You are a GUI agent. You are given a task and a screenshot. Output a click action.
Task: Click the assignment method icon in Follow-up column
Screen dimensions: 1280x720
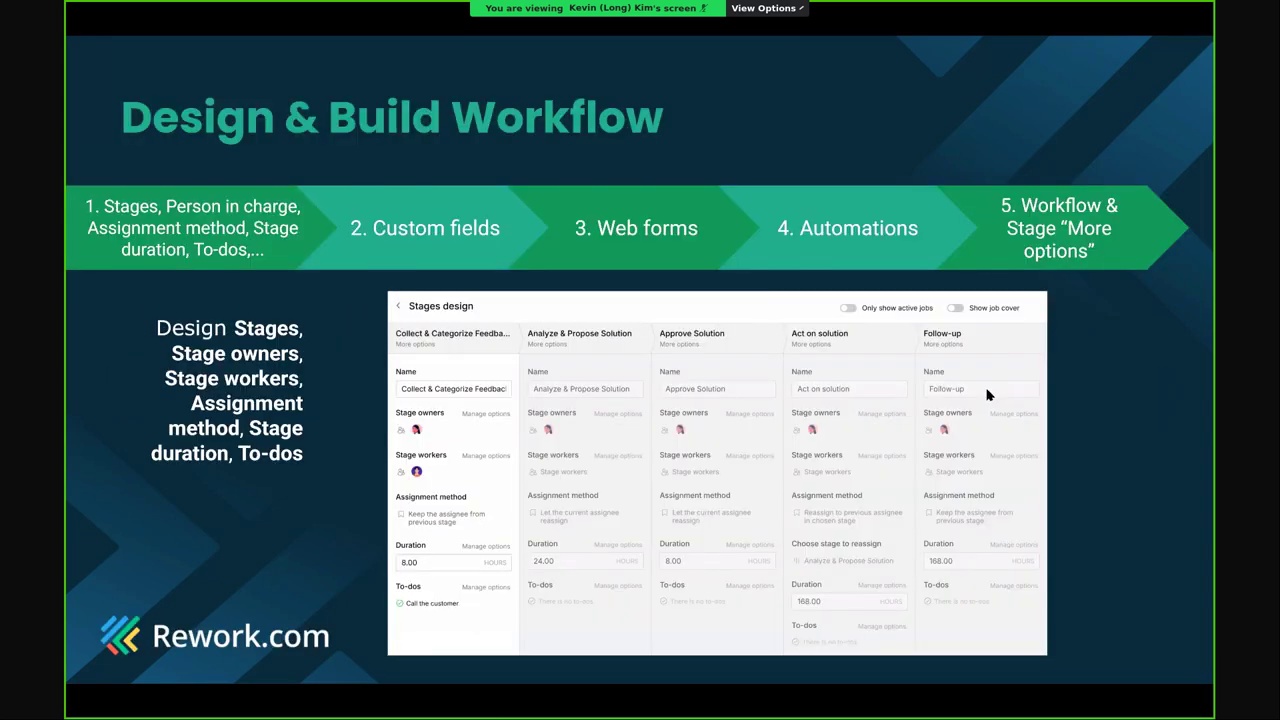pos(929,513)
